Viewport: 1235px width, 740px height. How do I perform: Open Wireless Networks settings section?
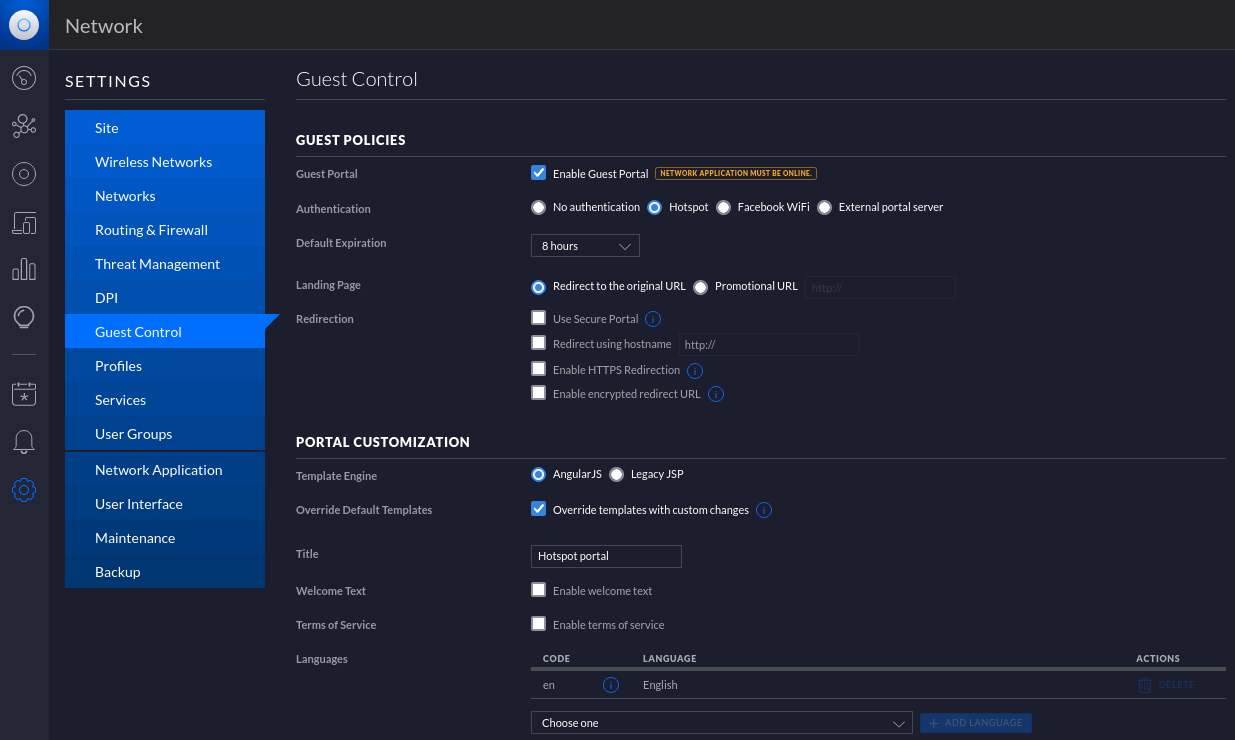coord(153,162)
